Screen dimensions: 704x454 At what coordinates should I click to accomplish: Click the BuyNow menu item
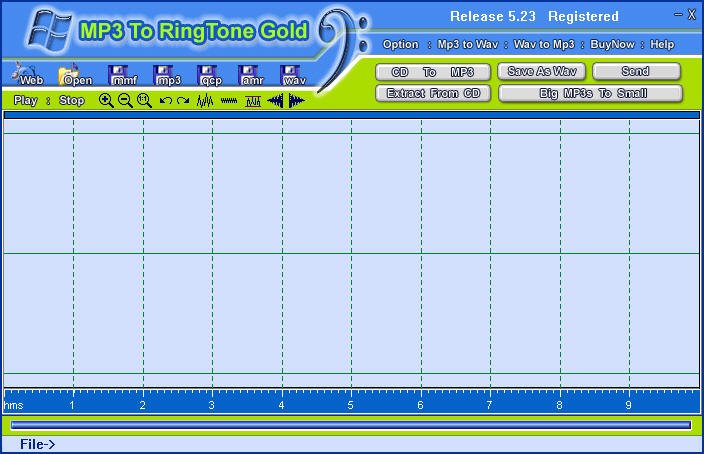612,44
